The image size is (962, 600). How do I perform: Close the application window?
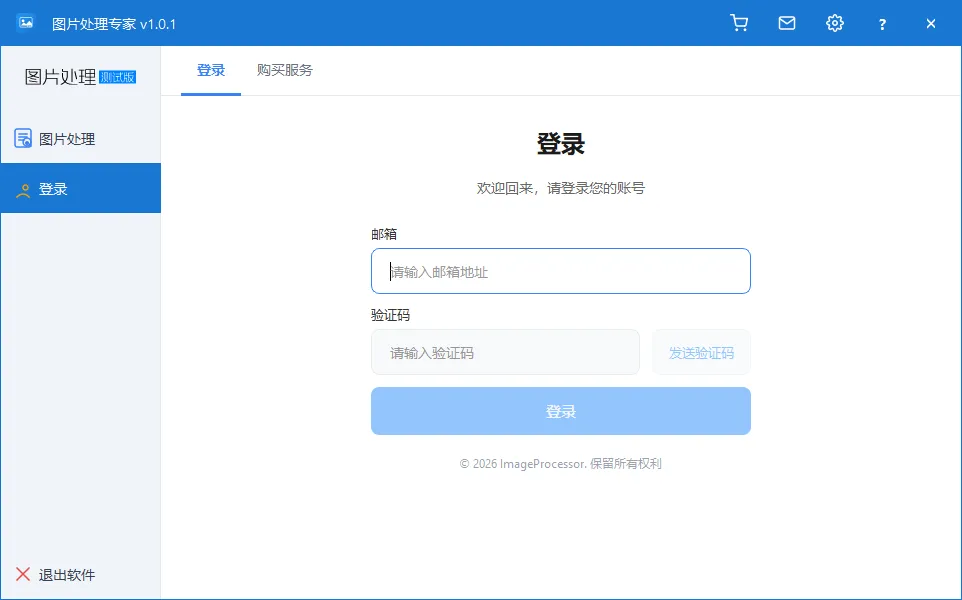click(930, 22)
